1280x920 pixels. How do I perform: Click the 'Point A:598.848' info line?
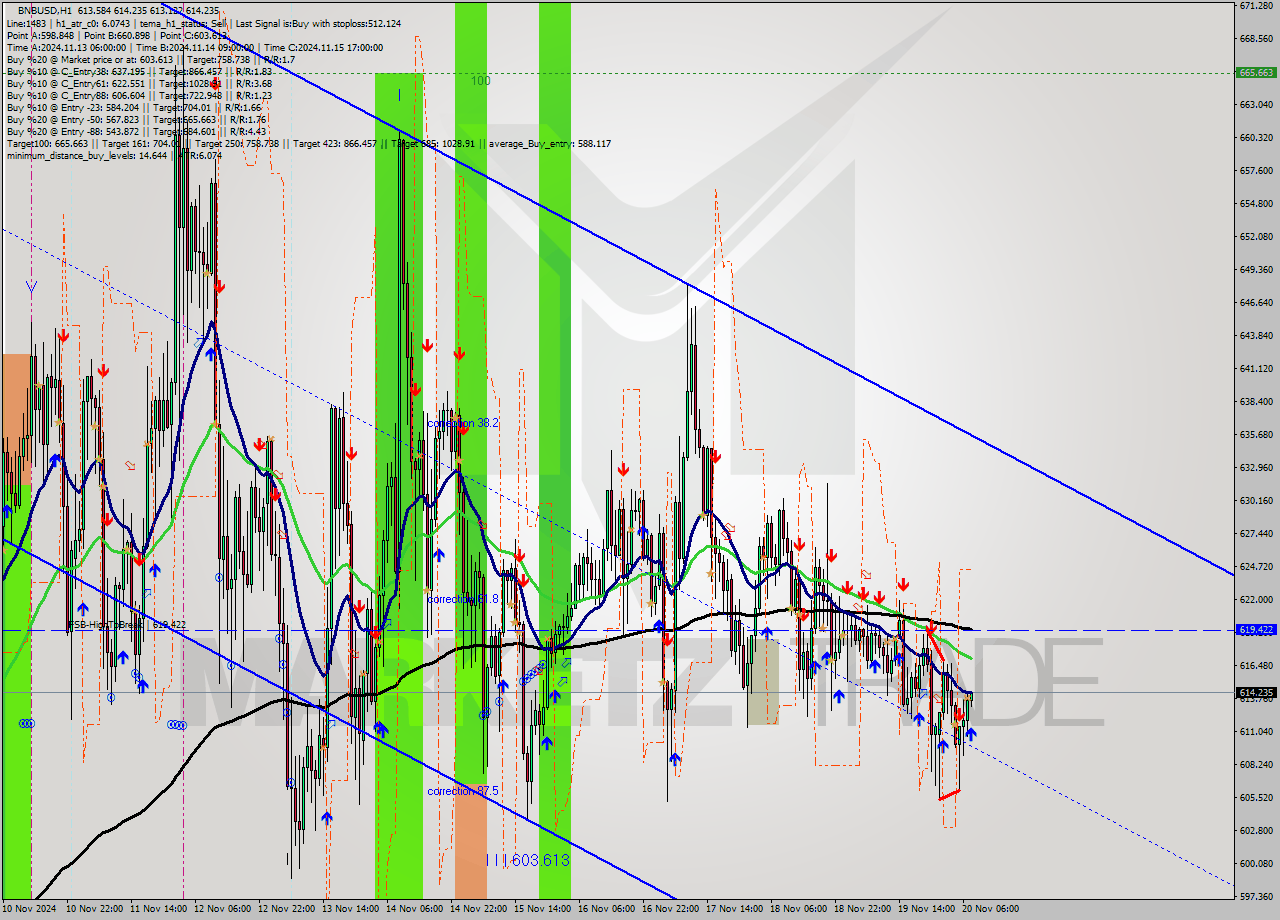click(x=117, y=35)
